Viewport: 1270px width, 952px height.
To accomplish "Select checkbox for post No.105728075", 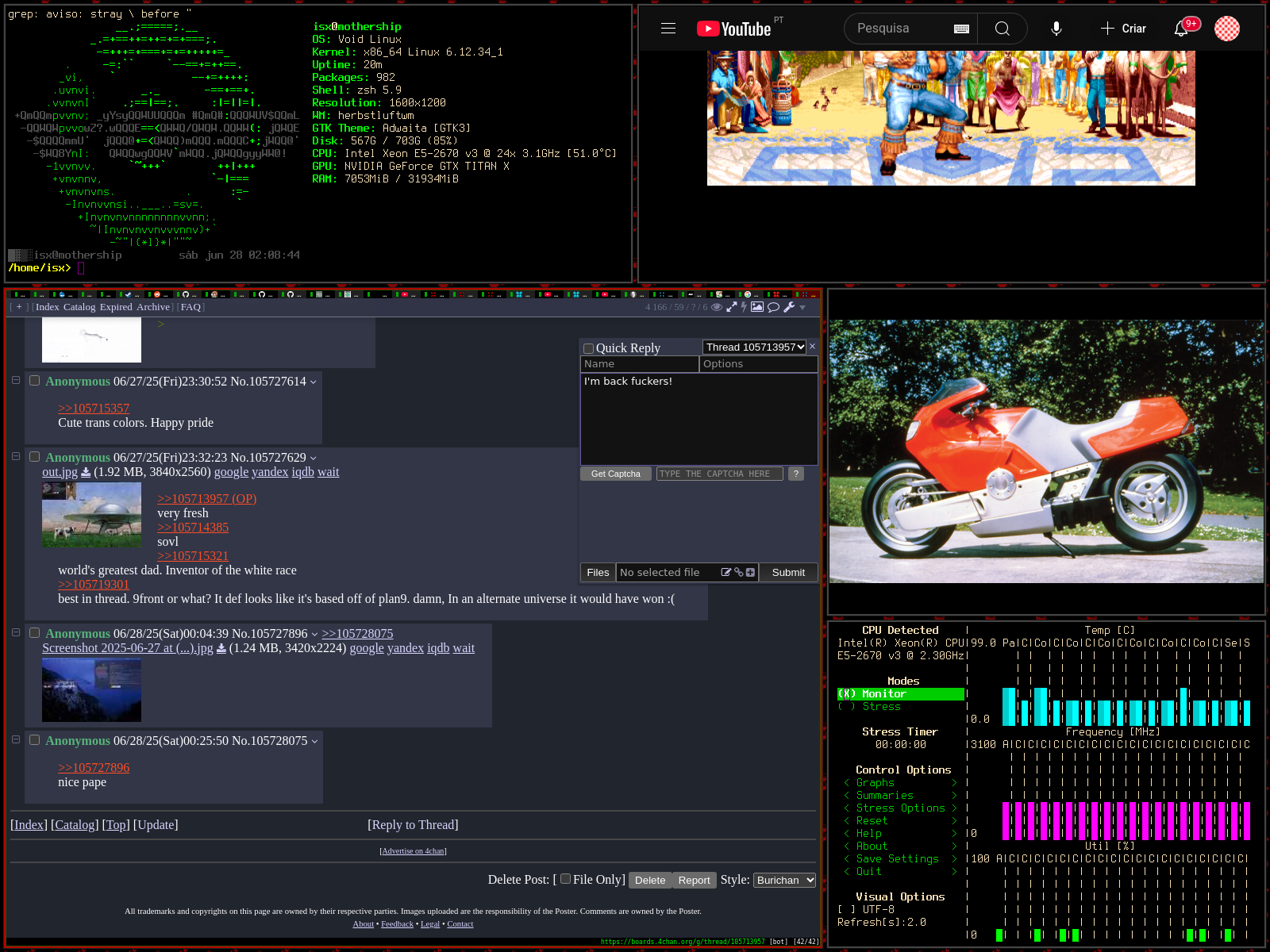I will [34, 739].
